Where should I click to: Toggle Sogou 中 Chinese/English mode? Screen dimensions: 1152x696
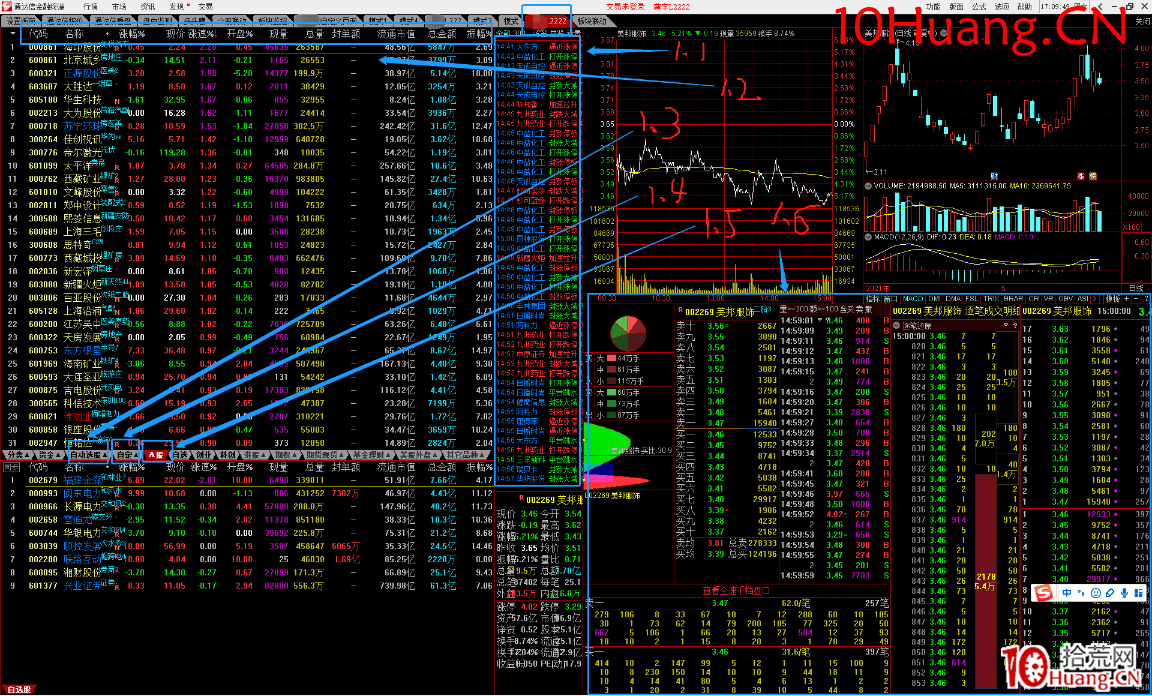pyautogui.click(x=1066, y=593)
